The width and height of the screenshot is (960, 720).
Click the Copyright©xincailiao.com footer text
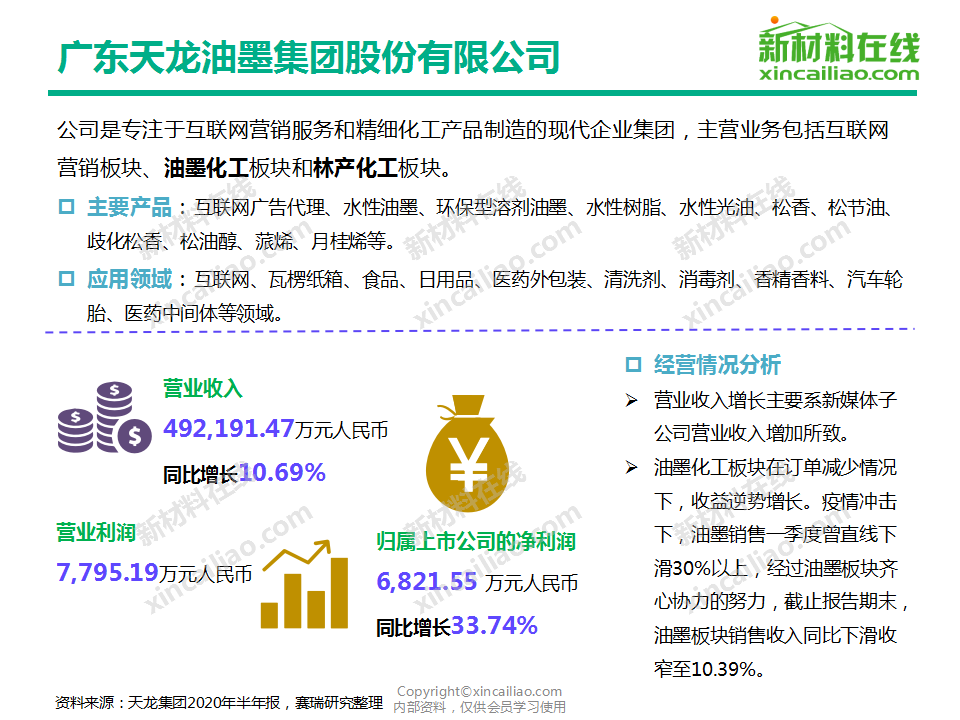tap(479, 691)
